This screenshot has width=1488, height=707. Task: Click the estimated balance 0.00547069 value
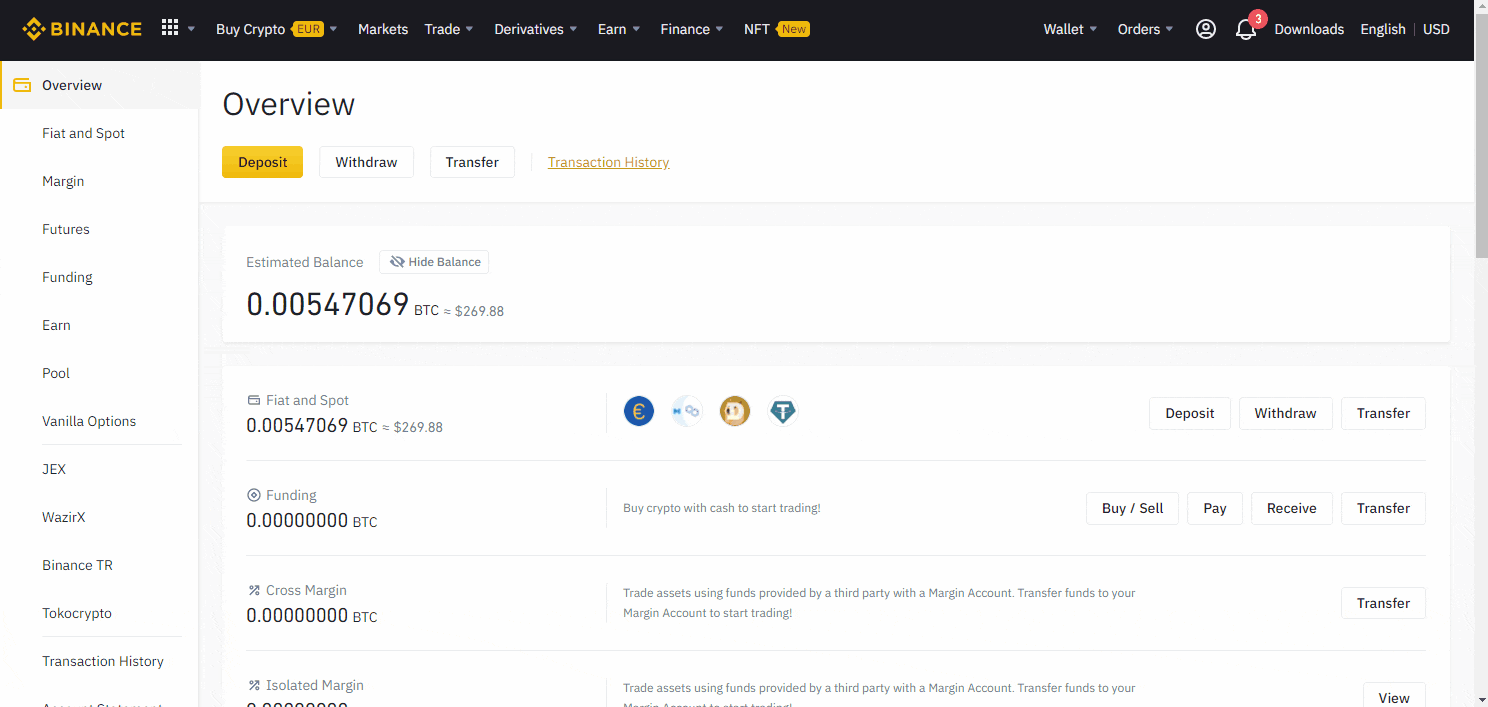328,304
